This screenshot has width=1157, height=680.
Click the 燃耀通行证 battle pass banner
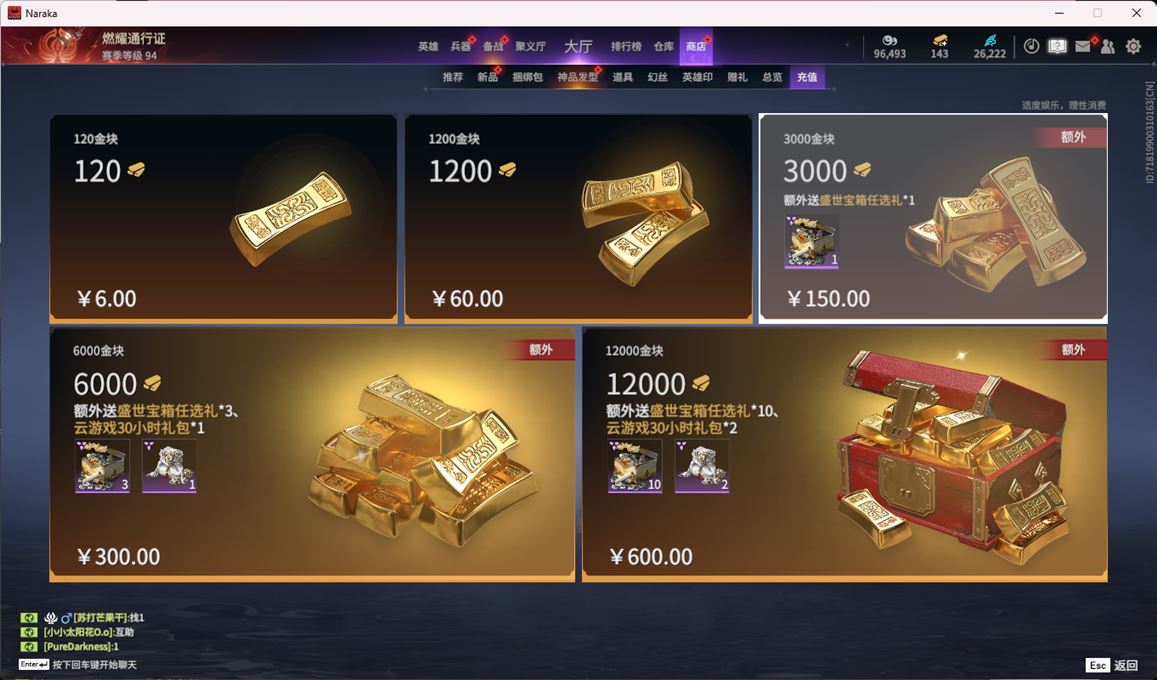(x=89, y=46)
